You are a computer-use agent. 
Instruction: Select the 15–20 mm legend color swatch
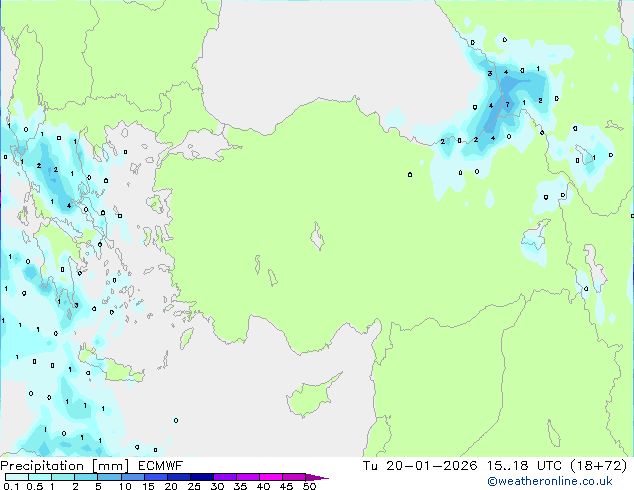156,477
